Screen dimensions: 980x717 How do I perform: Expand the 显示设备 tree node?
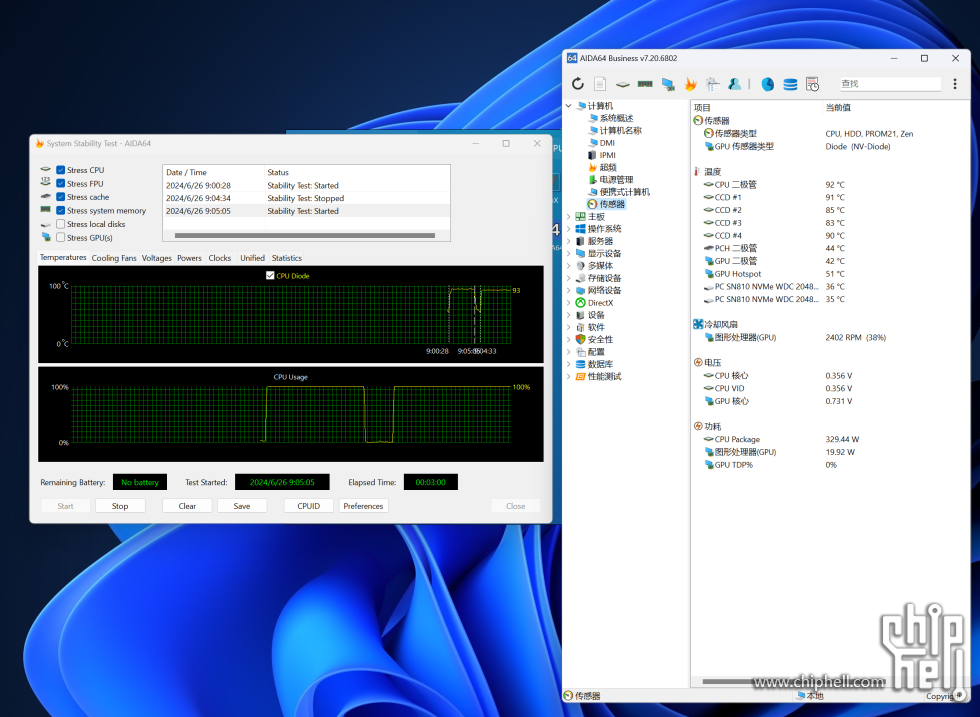569,253
